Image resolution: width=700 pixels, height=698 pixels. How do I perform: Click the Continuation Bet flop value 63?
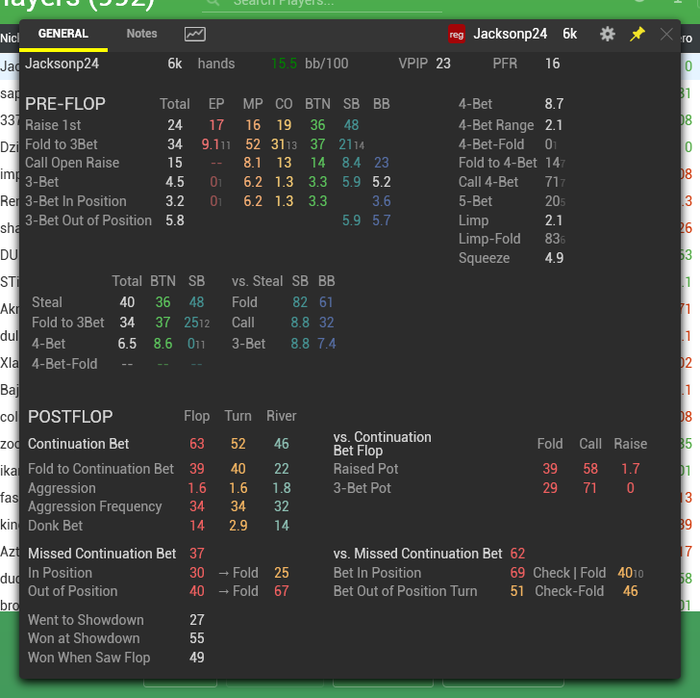coord(197,444)
